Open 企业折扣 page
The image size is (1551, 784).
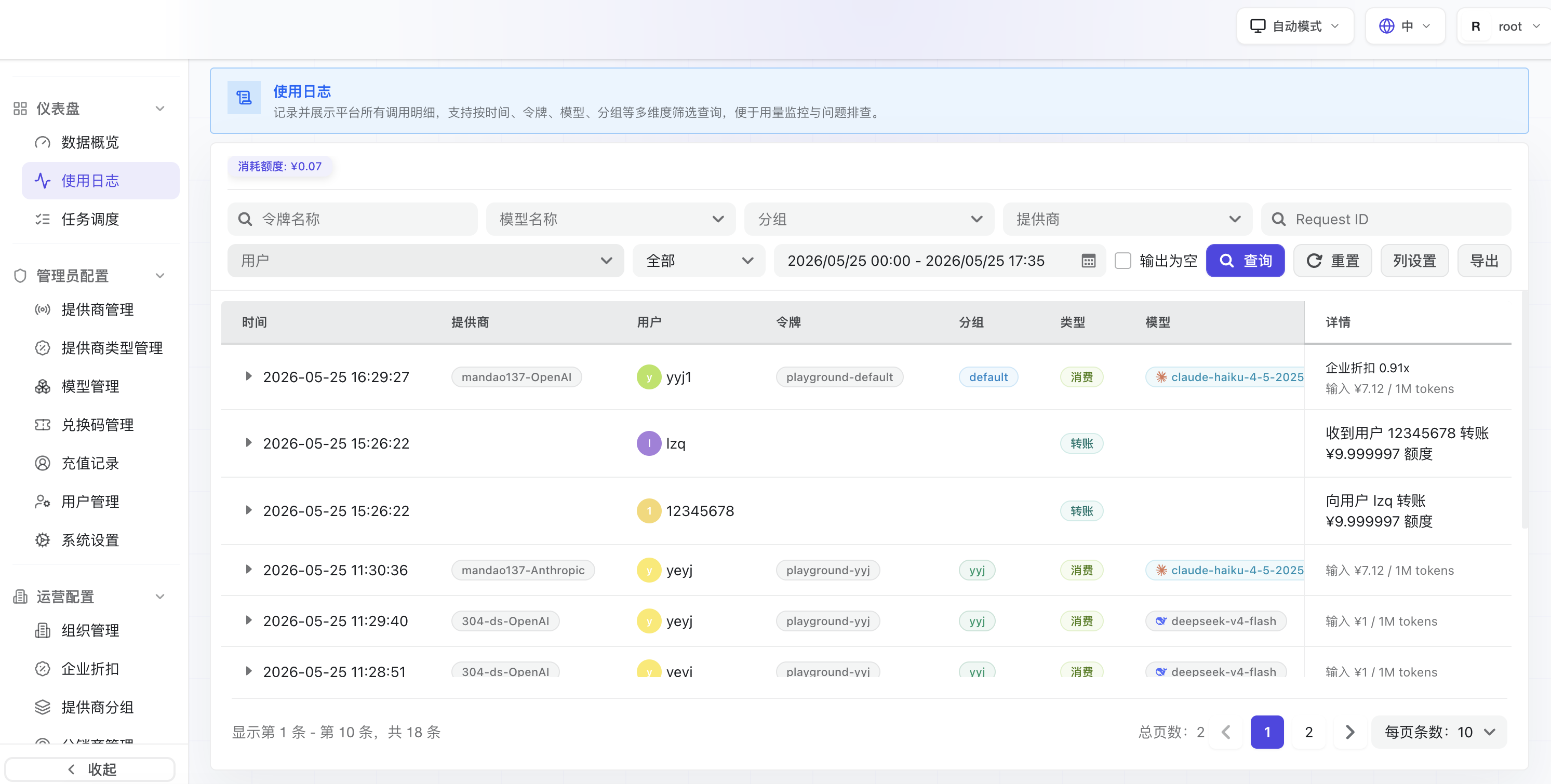point(101,668)
